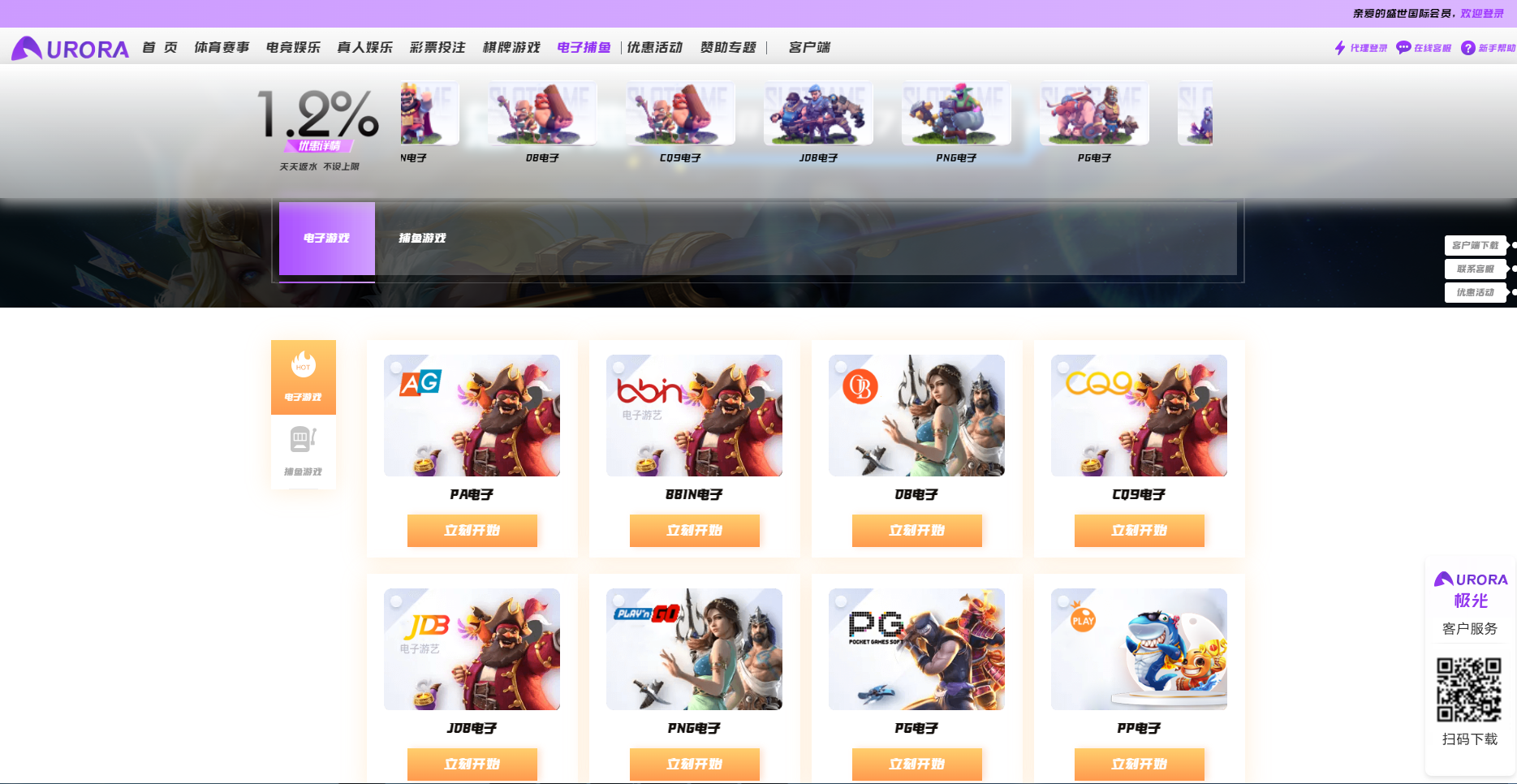Viewport: 1517px width, 784px height.
Task: Click 立刻开始 under PA电子
Action: pos(472,531)
